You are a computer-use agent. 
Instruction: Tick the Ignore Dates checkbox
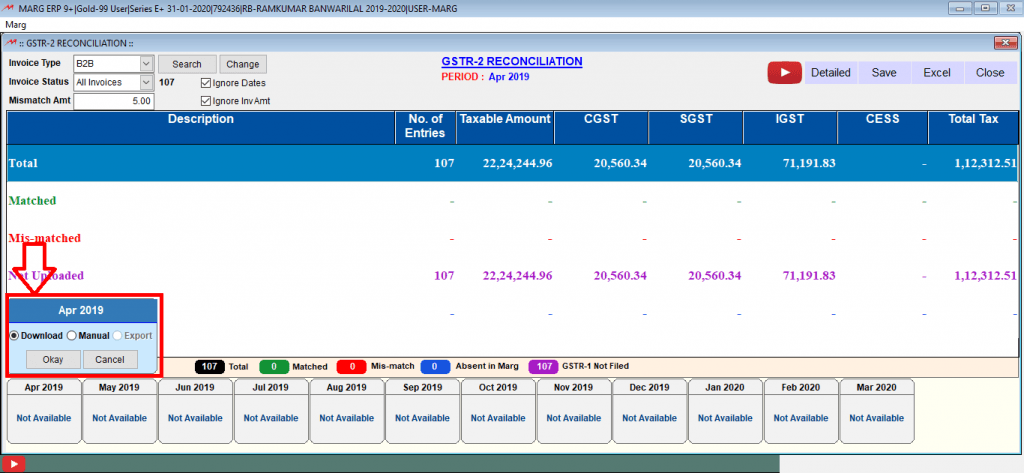[x=206, y=83]
